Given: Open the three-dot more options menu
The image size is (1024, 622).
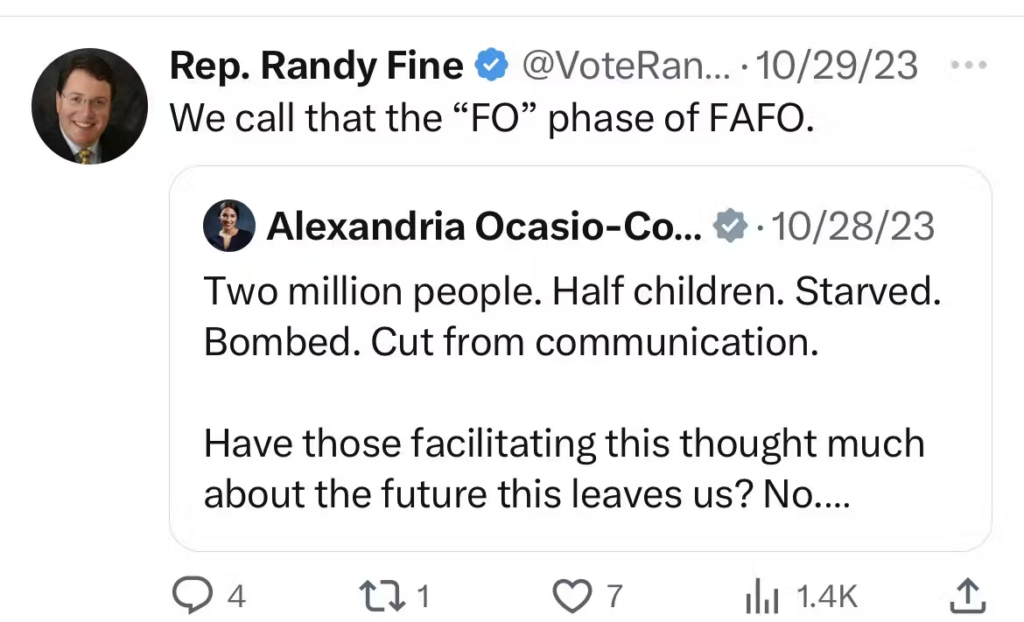Looking at the screenshot, I should click(968, 66).
